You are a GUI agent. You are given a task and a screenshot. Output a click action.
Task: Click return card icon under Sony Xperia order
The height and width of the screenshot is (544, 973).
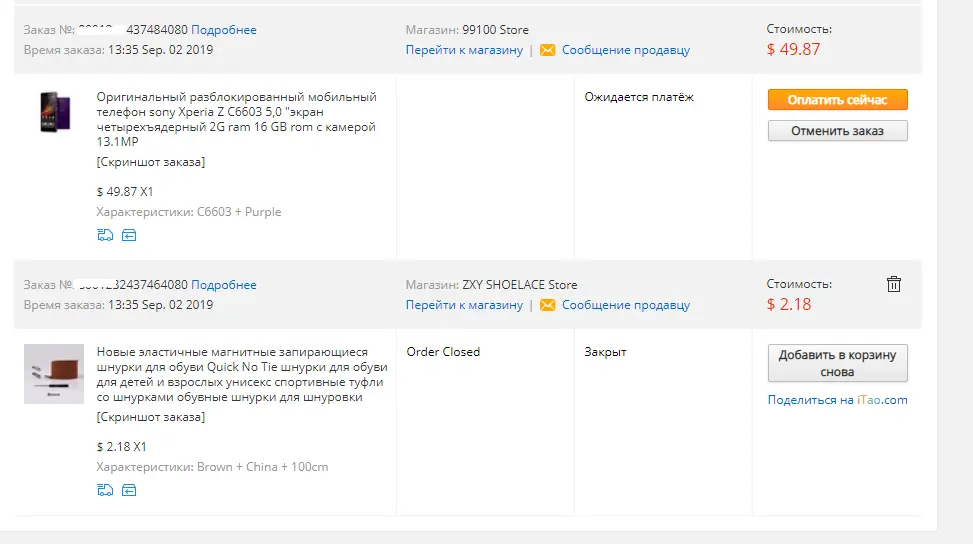128,235
